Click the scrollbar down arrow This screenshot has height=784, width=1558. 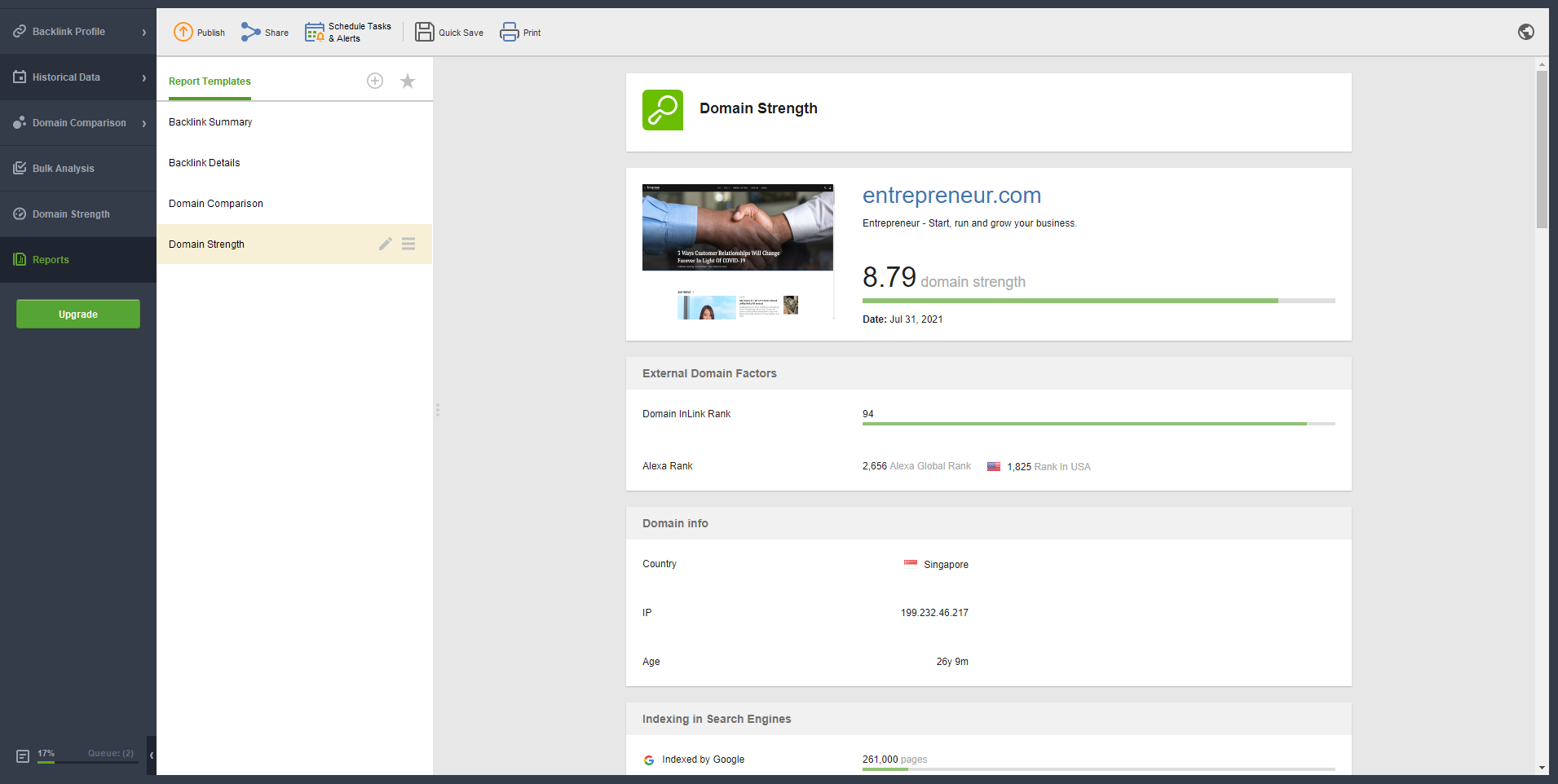click(x=1542, y=768)
